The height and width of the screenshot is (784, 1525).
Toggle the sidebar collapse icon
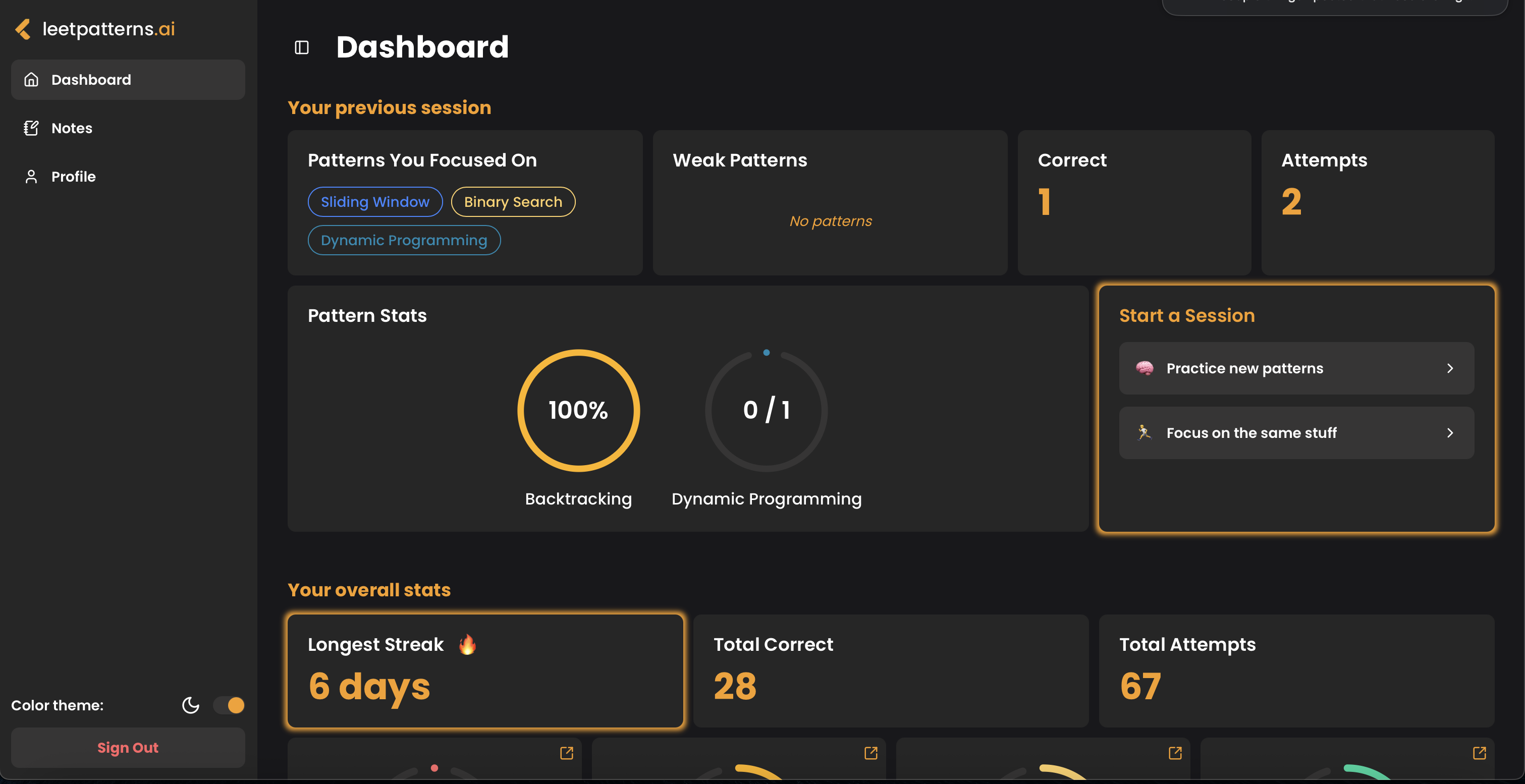point(301,47)
